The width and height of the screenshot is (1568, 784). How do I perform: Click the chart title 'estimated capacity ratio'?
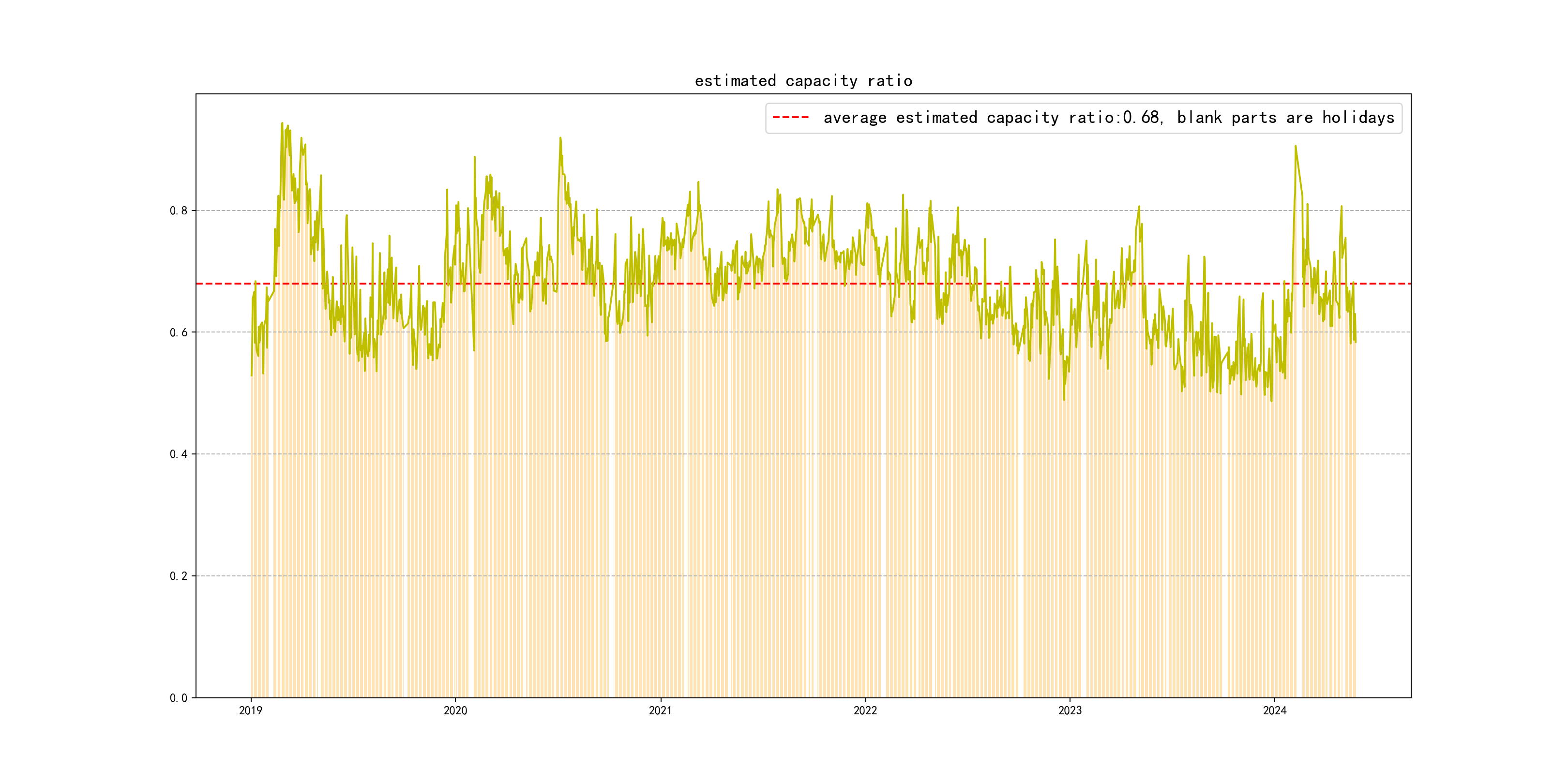coord(803,81)
